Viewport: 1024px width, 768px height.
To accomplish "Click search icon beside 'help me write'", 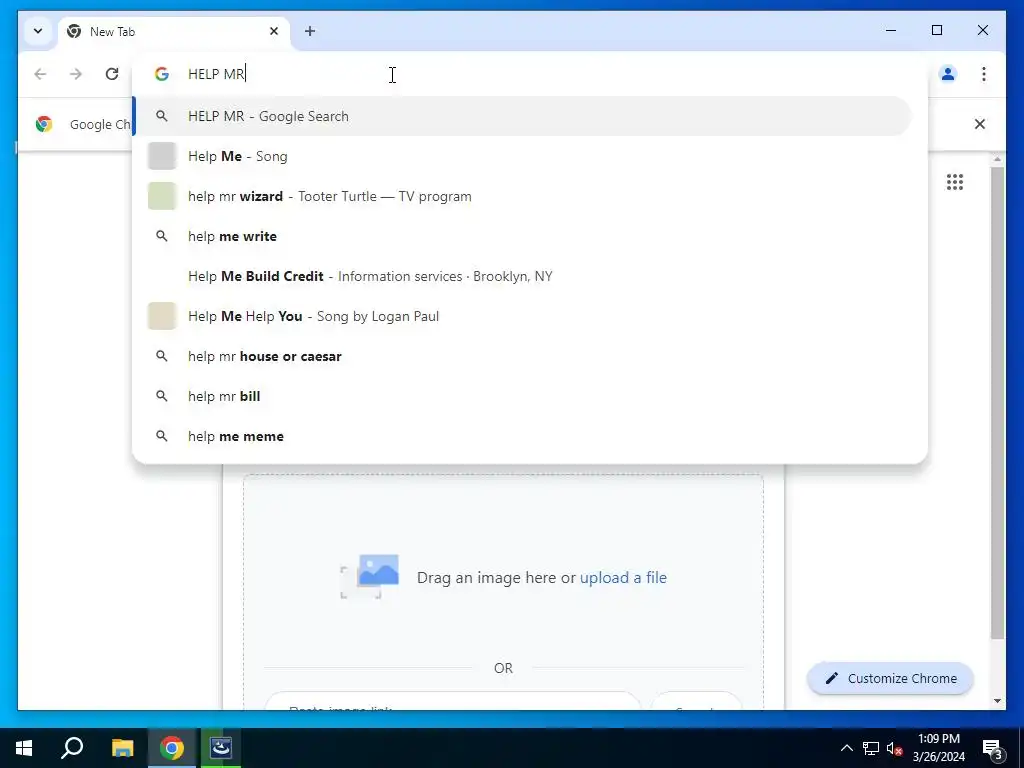I will 162,236.
